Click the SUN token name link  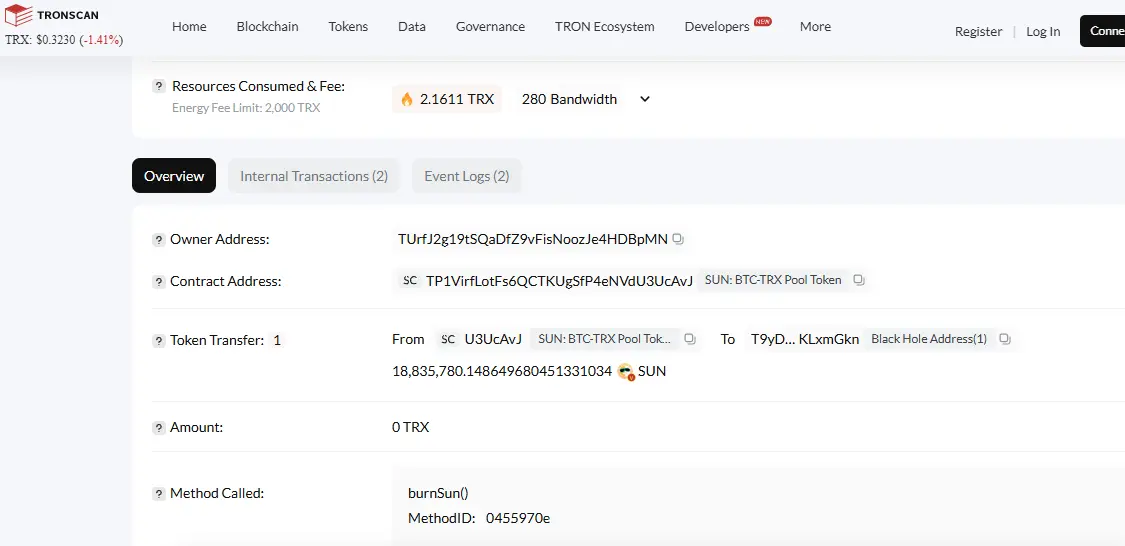tap(652, 372)
